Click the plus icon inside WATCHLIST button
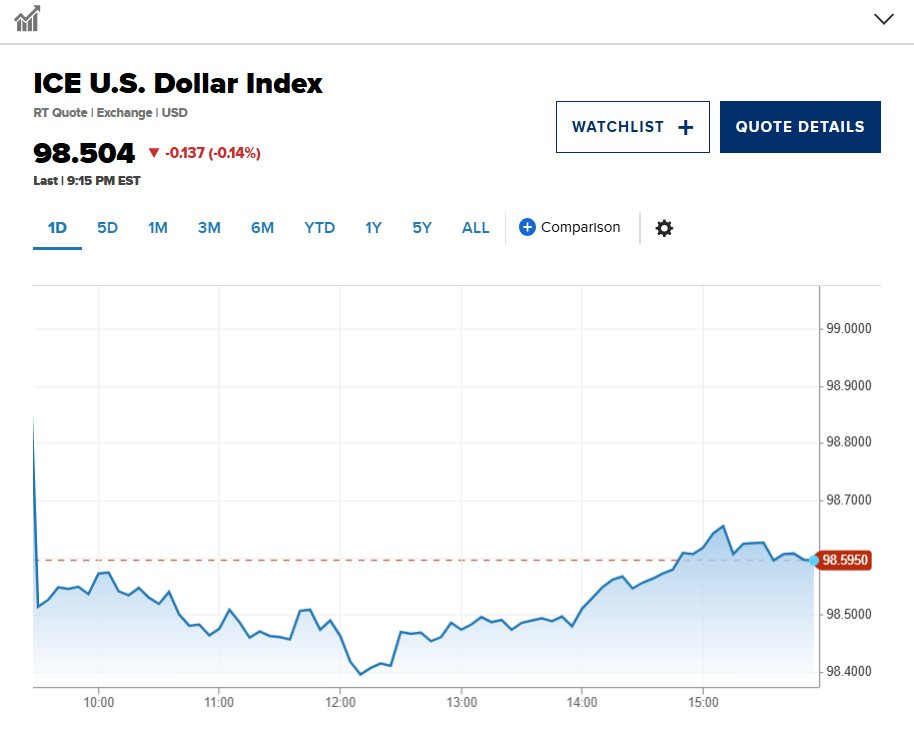This screenshot has height=743, width=914. pyautogui.click(x=684, y=126)
